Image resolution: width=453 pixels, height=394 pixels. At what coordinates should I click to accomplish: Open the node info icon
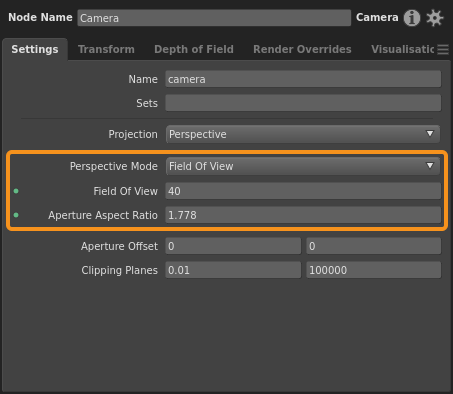(412, 18)
